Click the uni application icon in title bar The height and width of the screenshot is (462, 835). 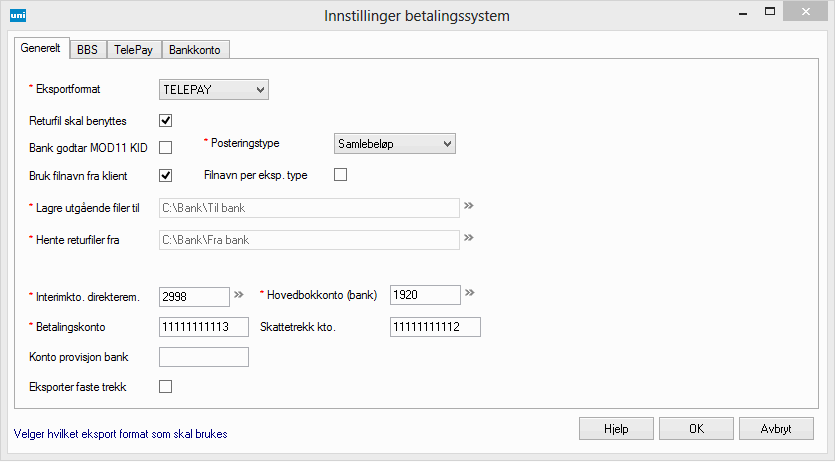point(15,15)
